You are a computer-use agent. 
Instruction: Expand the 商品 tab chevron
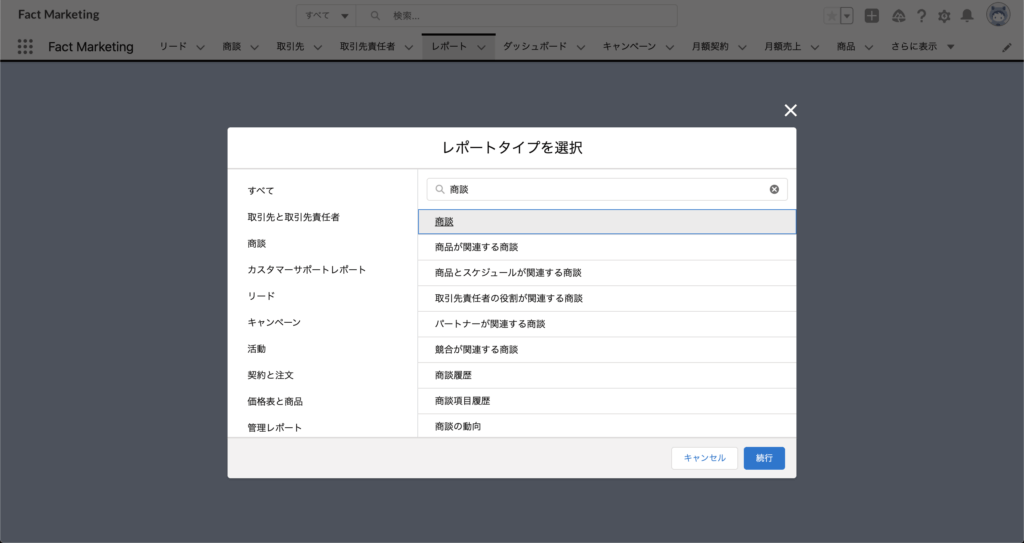coord(869,47)
